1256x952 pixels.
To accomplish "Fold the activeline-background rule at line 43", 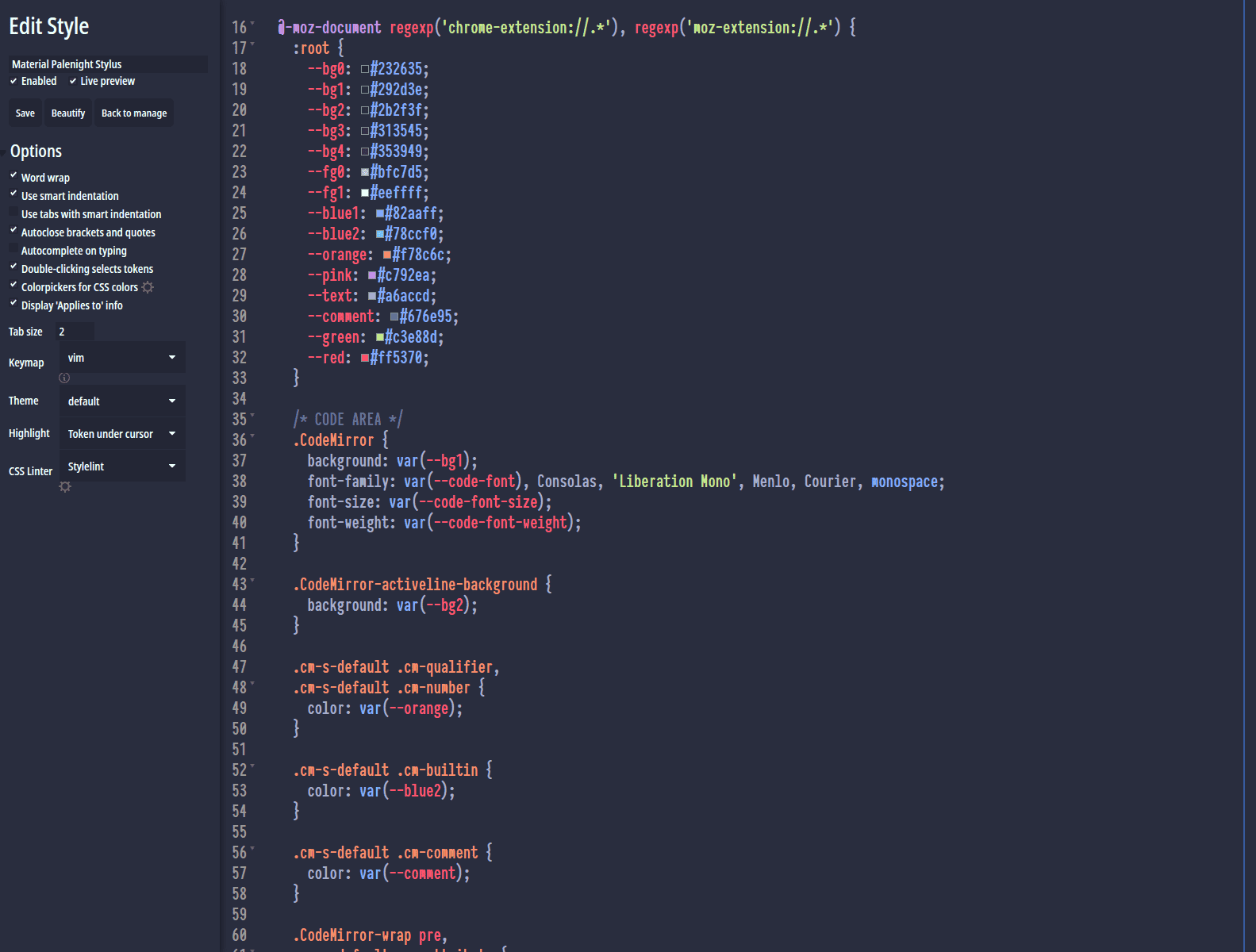I will point(252,582).
